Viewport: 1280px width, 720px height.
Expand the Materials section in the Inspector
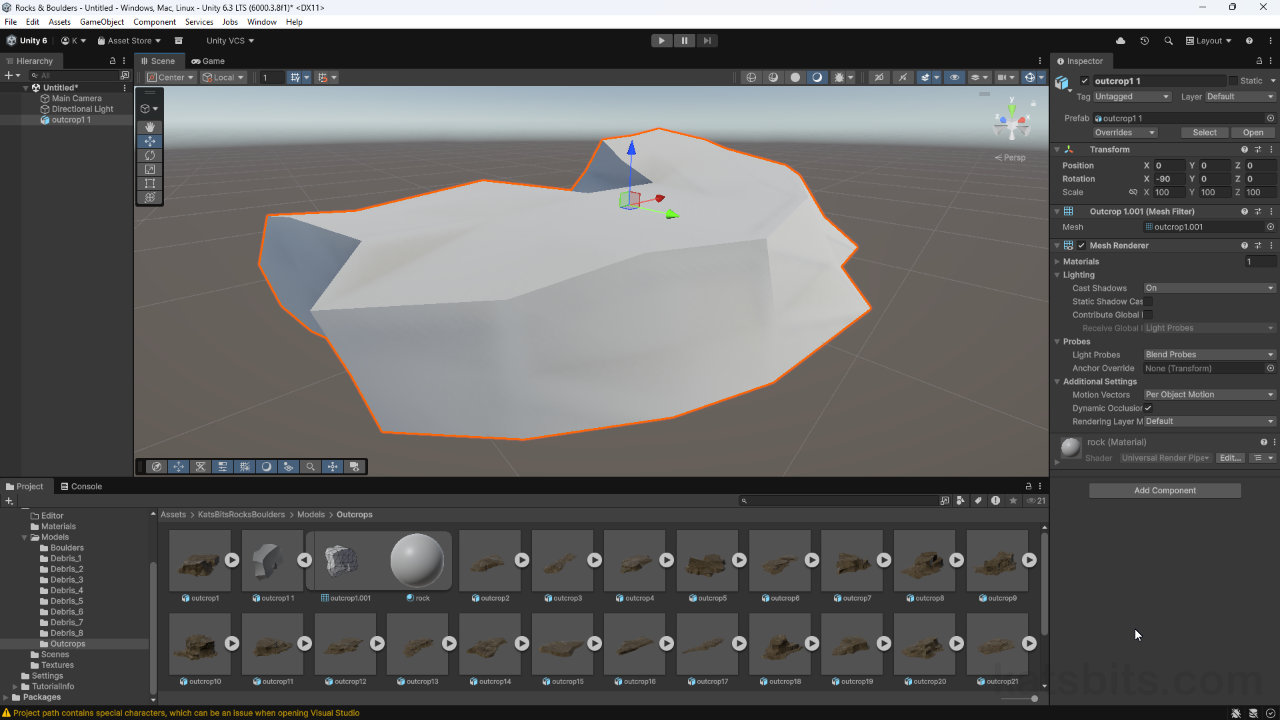tap(1058, 261)
